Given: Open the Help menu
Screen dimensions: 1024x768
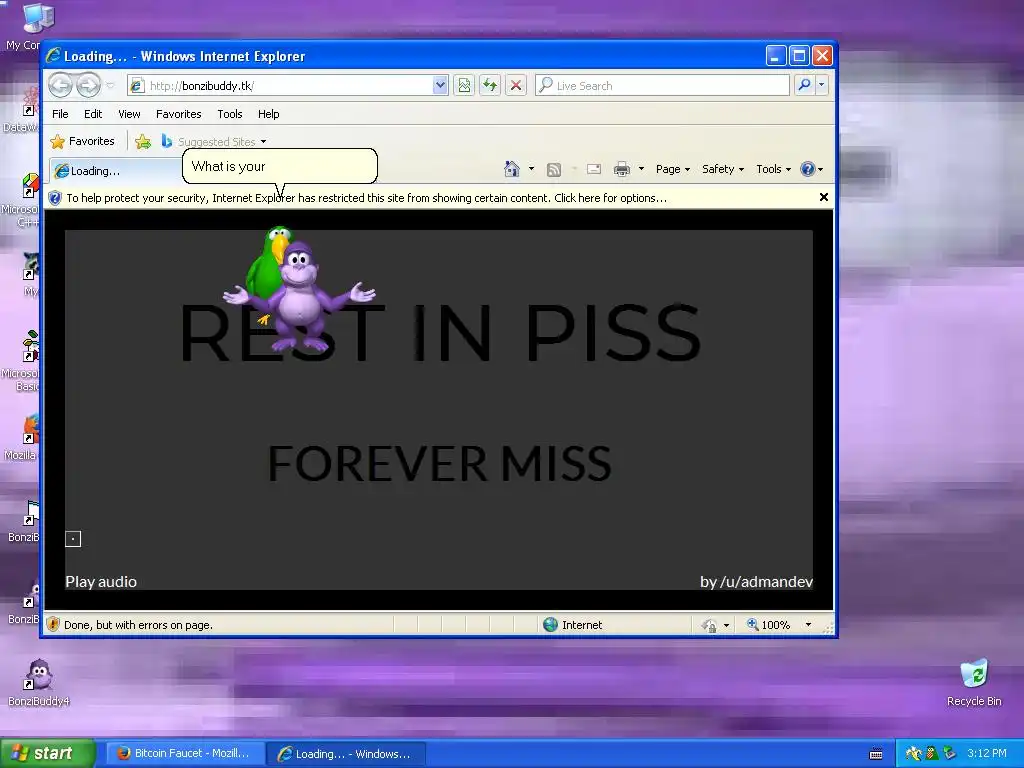Looking at the screenshot, I should click(x=268, y=114).
